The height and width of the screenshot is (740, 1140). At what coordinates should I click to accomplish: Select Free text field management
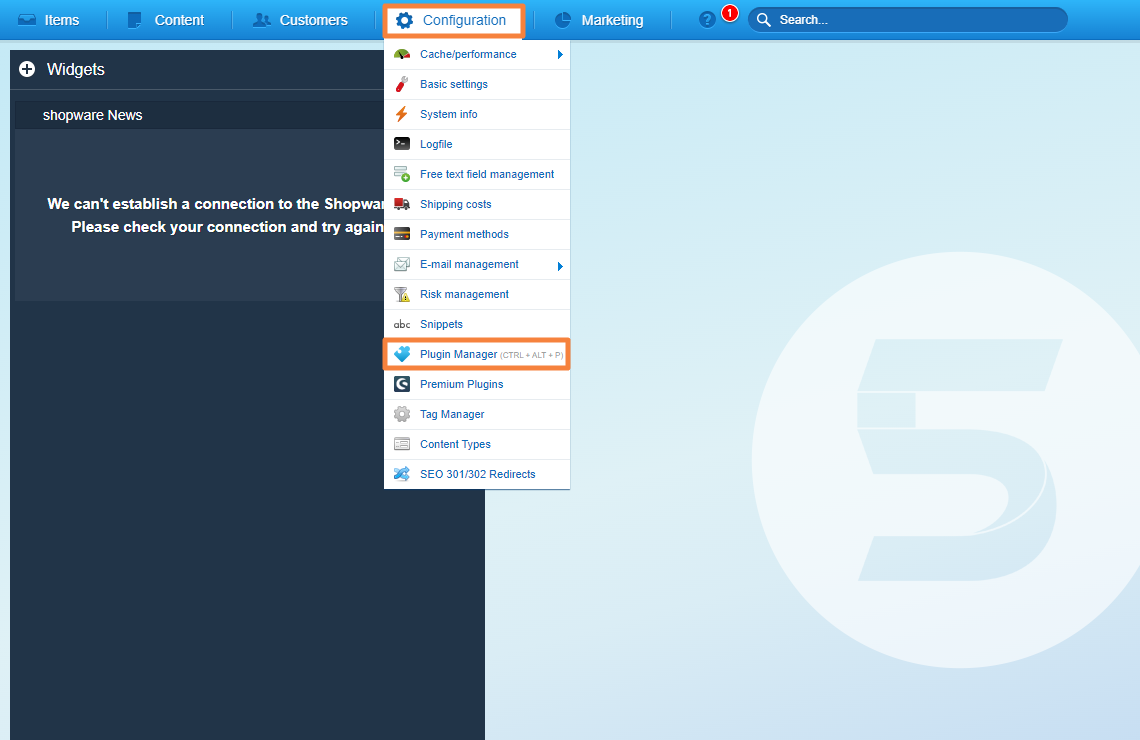(x=486, y=174)
